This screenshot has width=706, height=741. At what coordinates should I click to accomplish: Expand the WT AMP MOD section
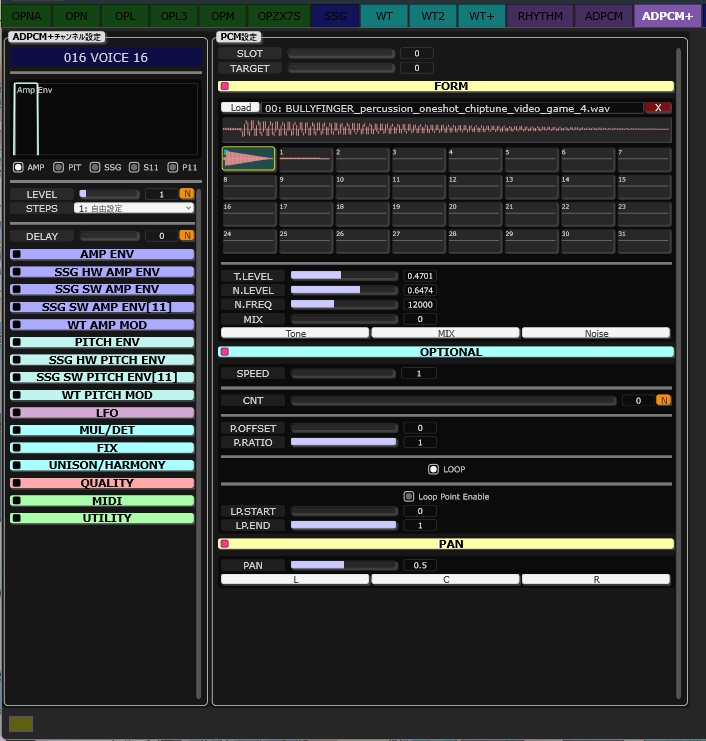pyautogui.click(x=102, y=325)
